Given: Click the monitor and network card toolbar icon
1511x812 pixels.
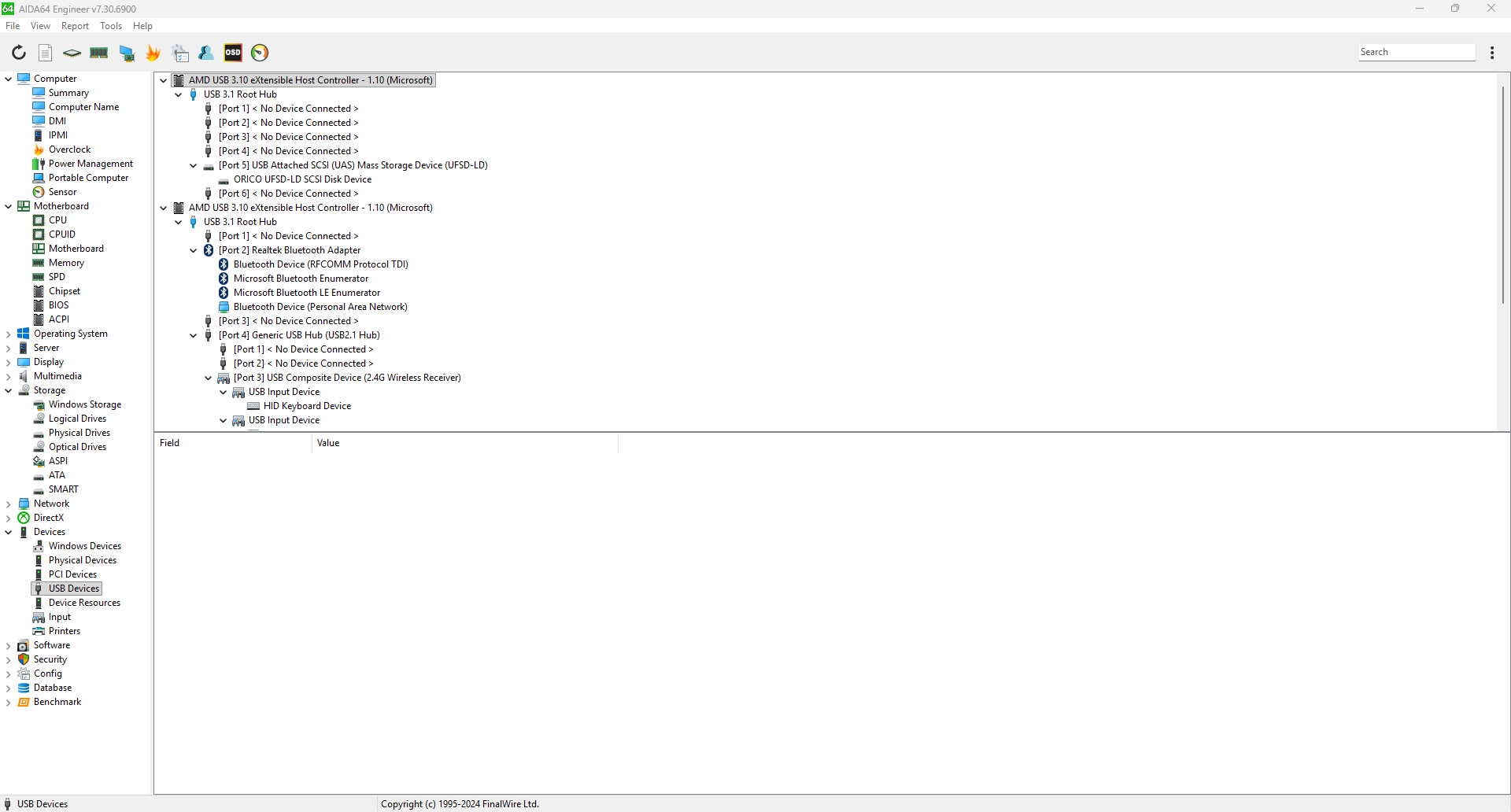Looking at the screenshot, I should coord(127,53).
